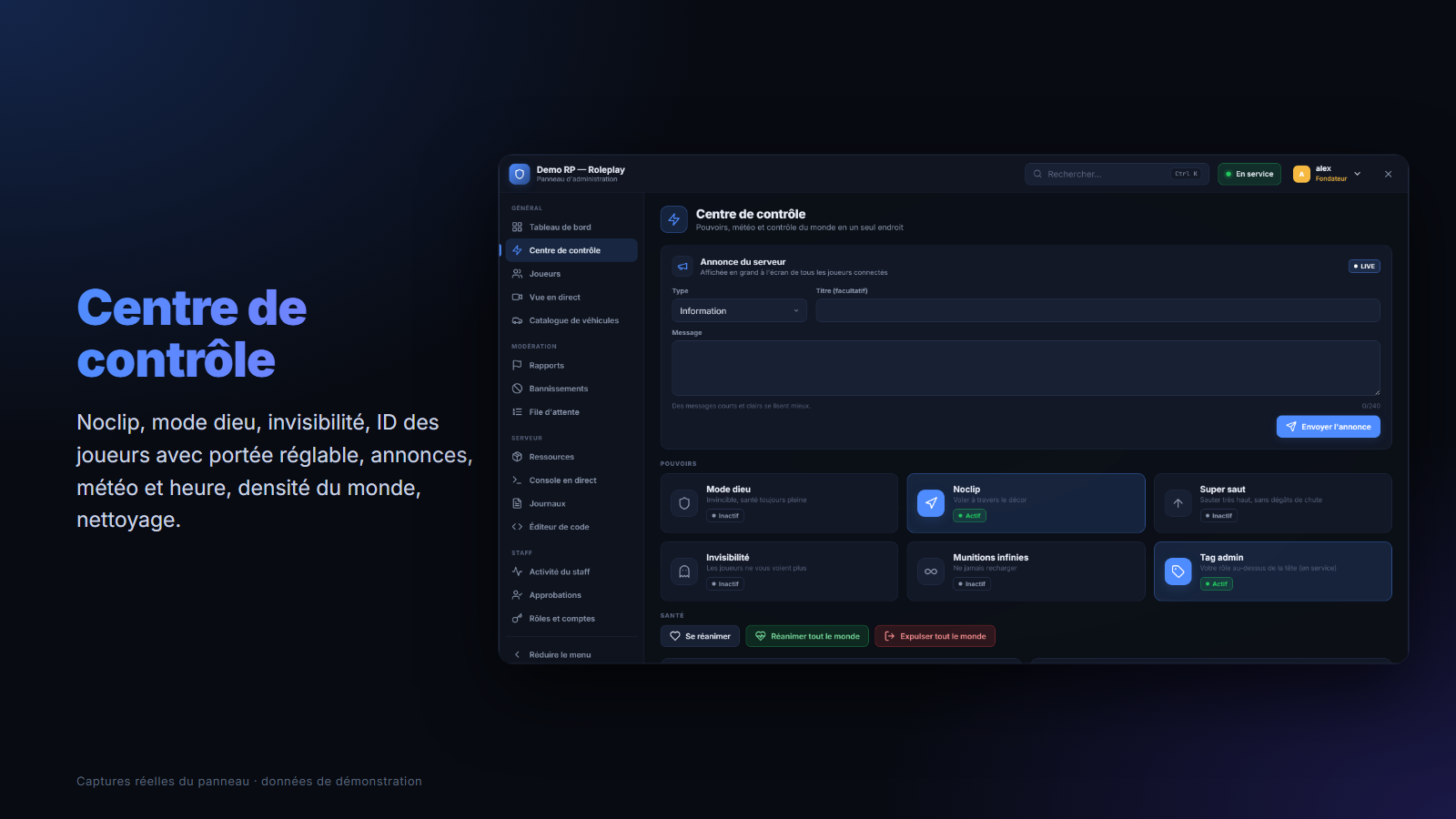Screen dimensions: 1456x819
Task: Click the megaphone icon beside Annonce du serveur
Action: point(682,267)
